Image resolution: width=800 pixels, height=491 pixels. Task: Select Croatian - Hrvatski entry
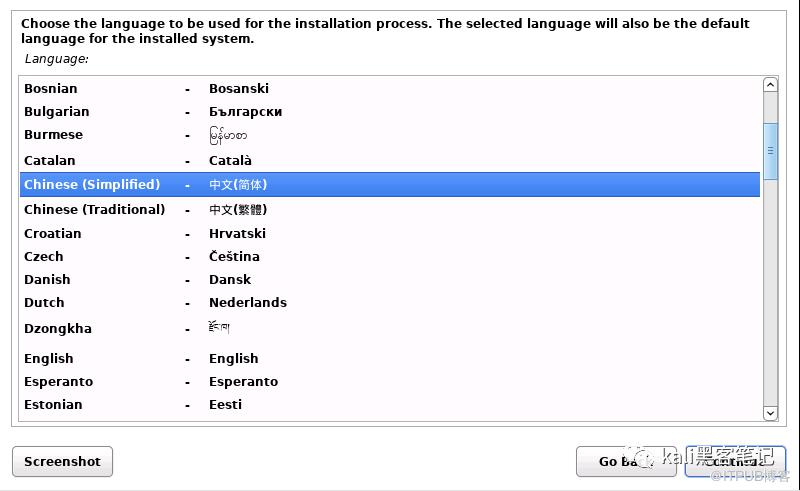pos(390,234)
